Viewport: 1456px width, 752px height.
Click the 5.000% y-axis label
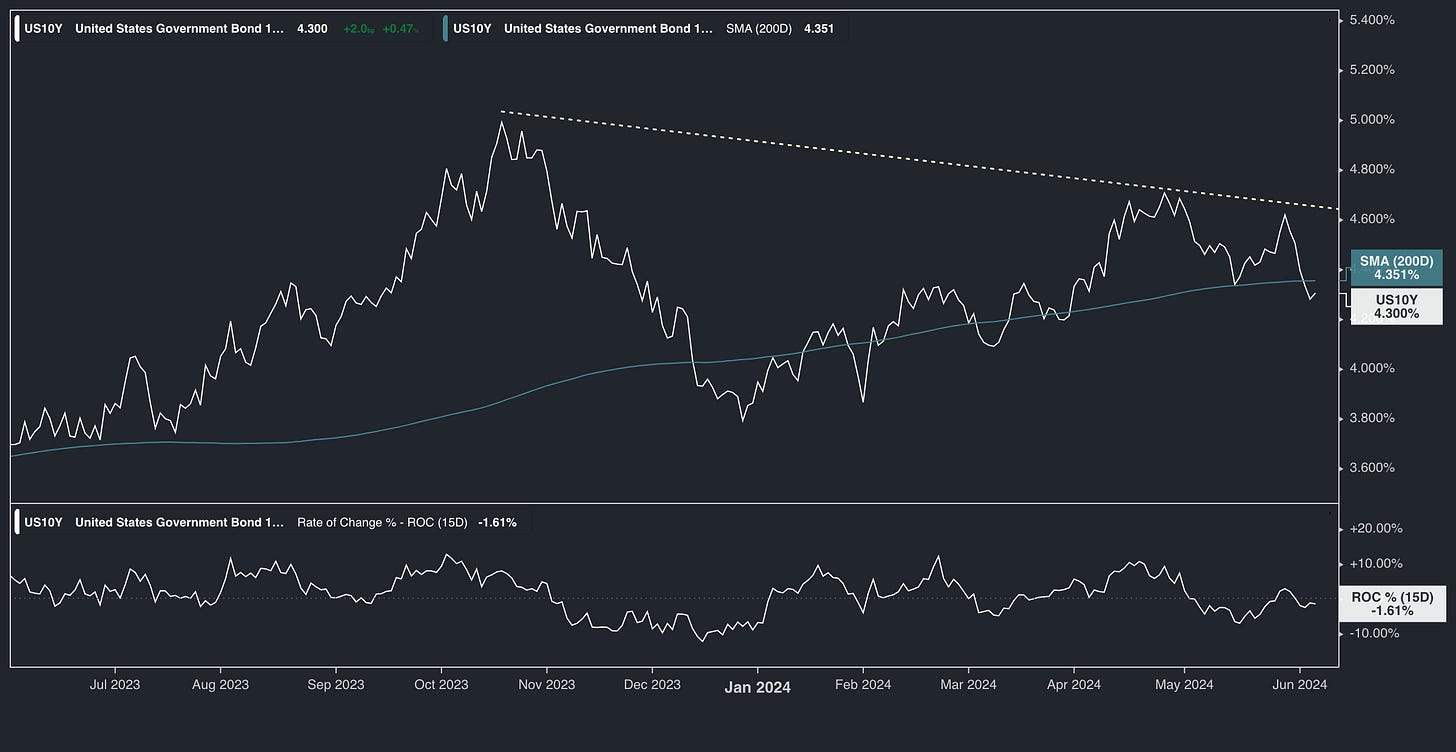pyautogui.click(x=1372, y=119)
